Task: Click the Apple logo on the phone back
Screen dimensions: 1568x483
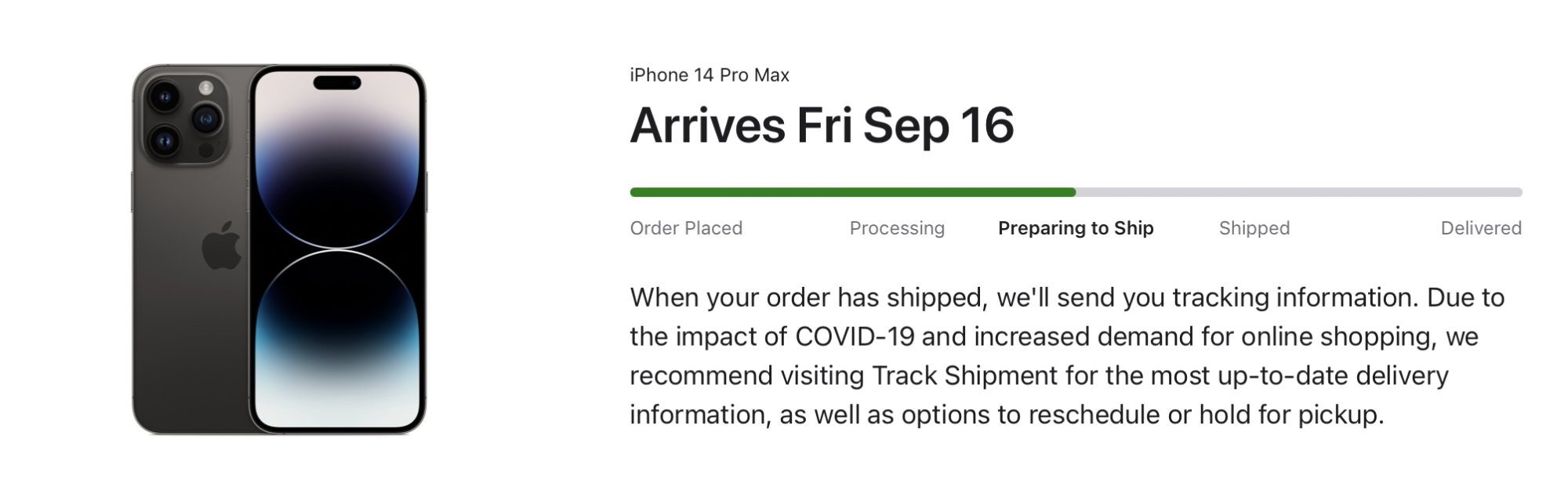Action: (222, 246)
